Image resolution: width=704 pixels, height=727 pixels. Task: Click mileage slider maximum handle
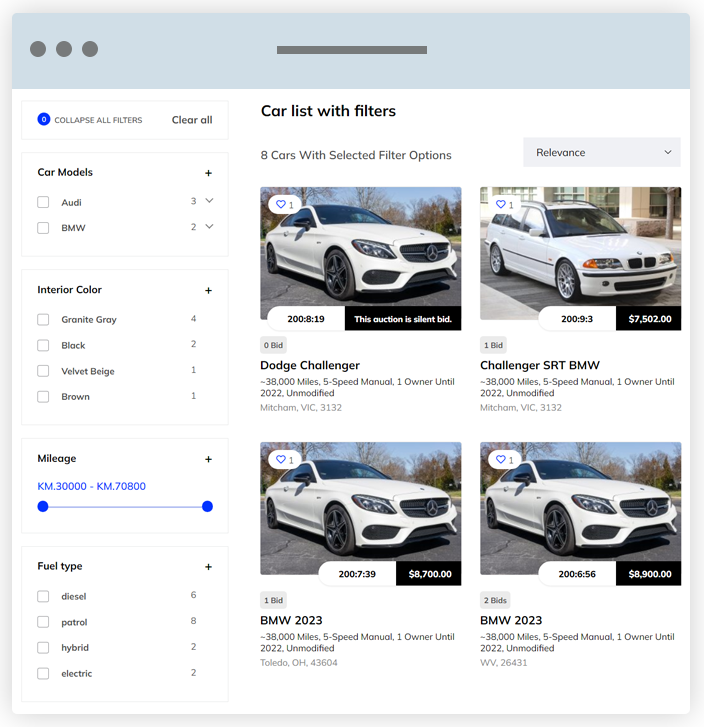207,506
